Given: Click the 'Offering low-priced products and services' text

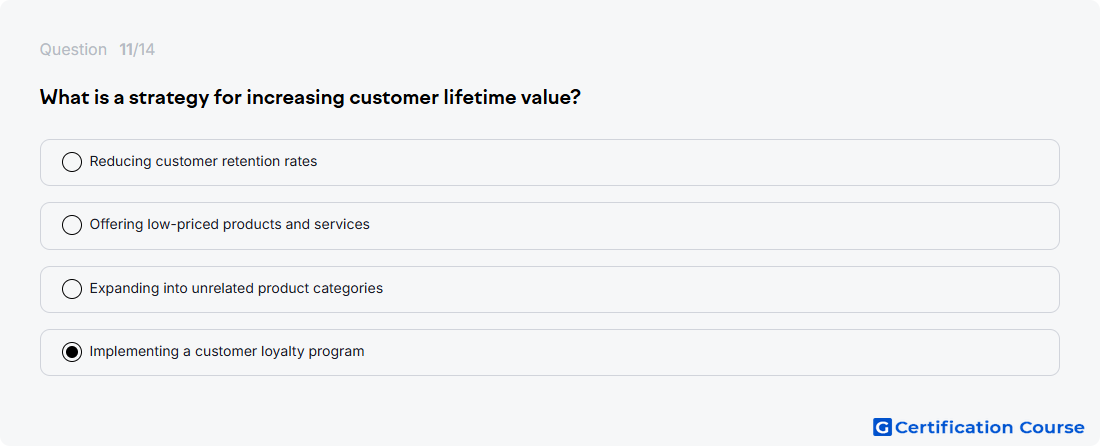Looking at the screenshot, I should (x=229, y=224).
